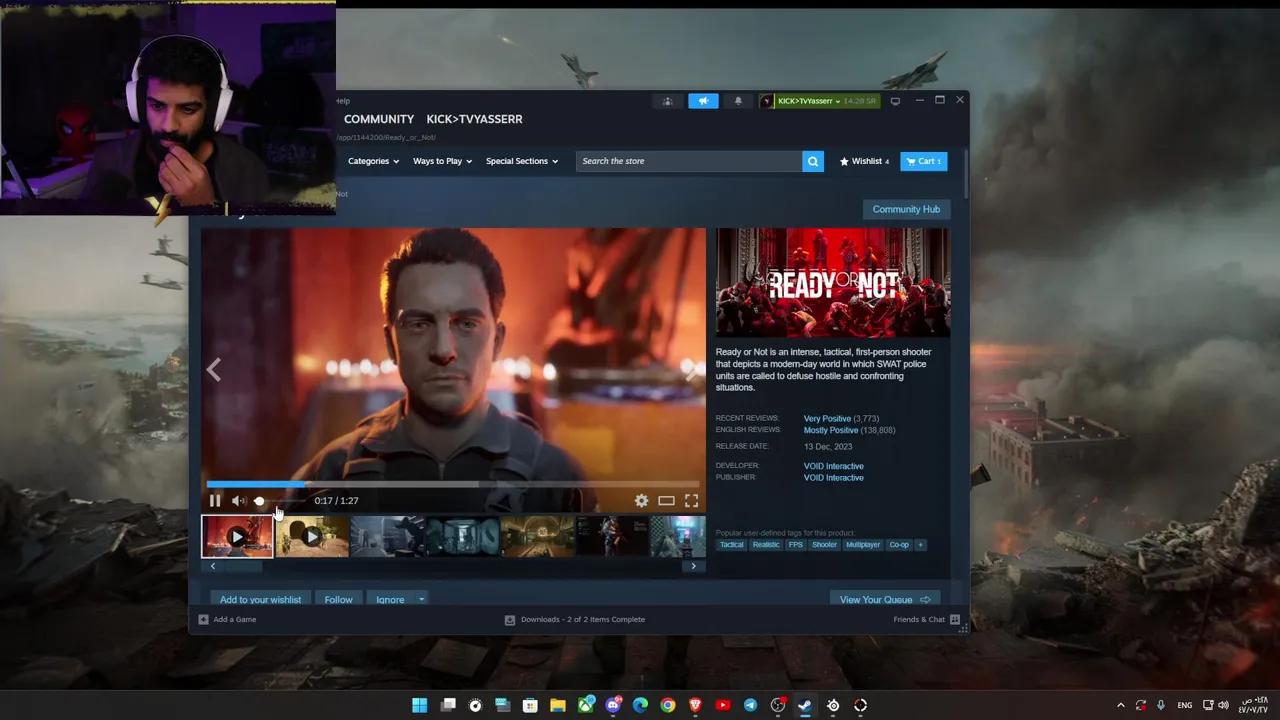This screenshot has height=720, width=1280.
Task: Open the Mostly Positive English reviews link
Action: tap(831, 430)
